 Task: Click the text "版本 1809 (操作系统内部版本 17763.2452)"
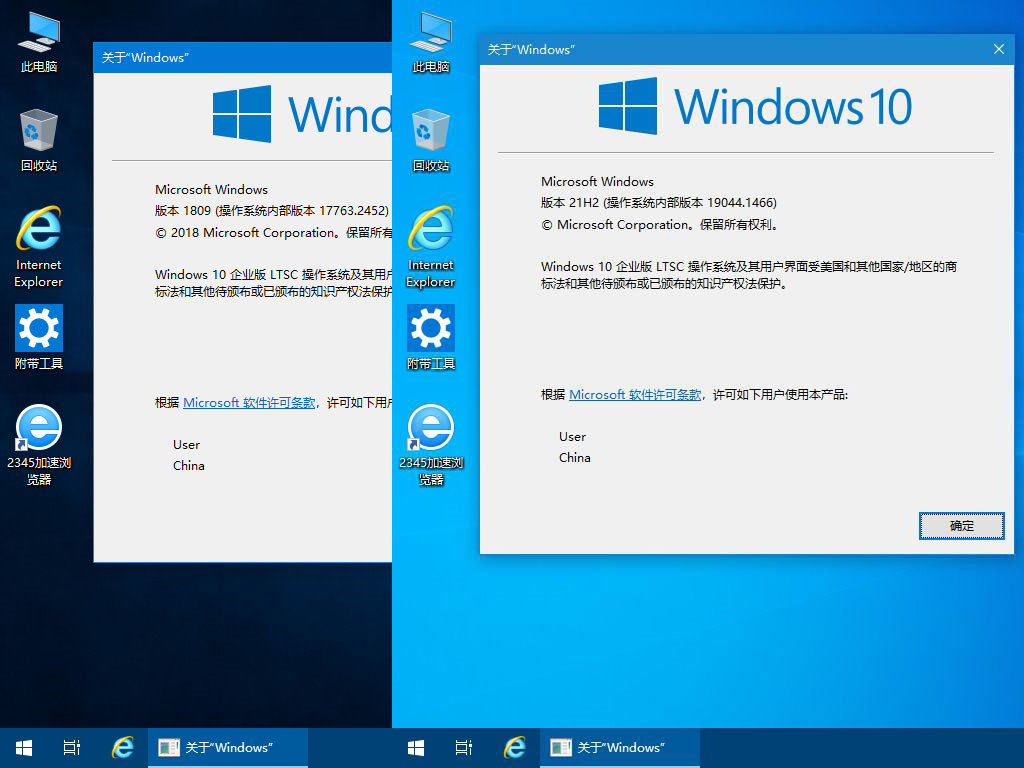click(272, 211)
